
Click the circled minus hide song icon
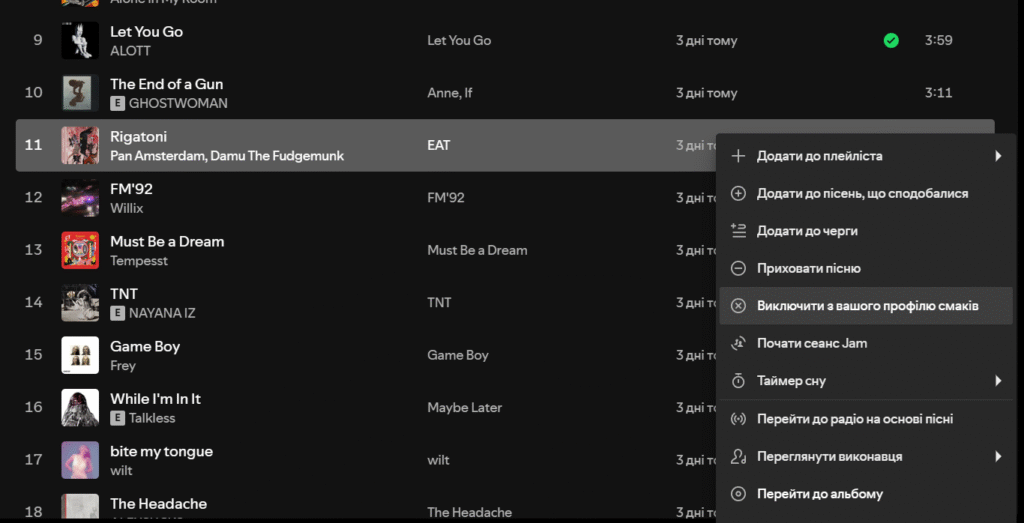(x=739, y=268)
